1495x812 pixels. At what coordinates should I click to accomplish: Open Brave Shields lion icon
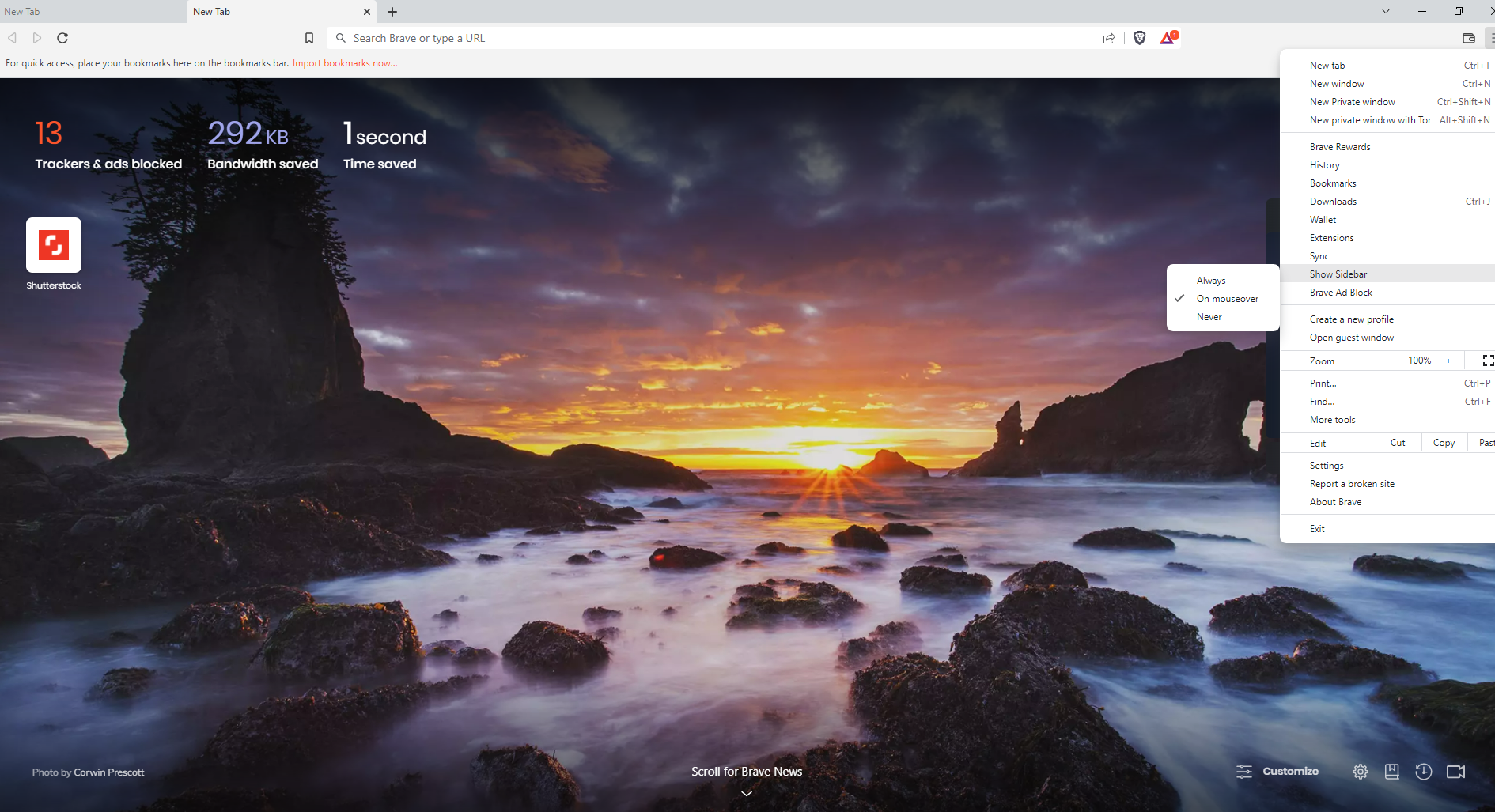click(x=1139, y=38)
